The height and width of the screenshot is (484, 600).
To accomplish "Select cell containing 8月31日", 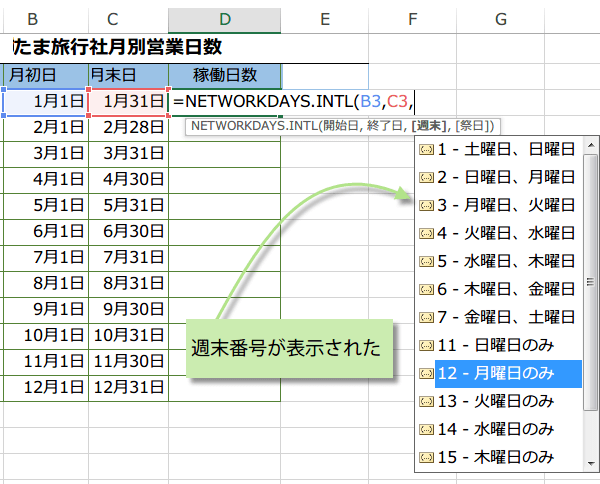I will [128, 284].
